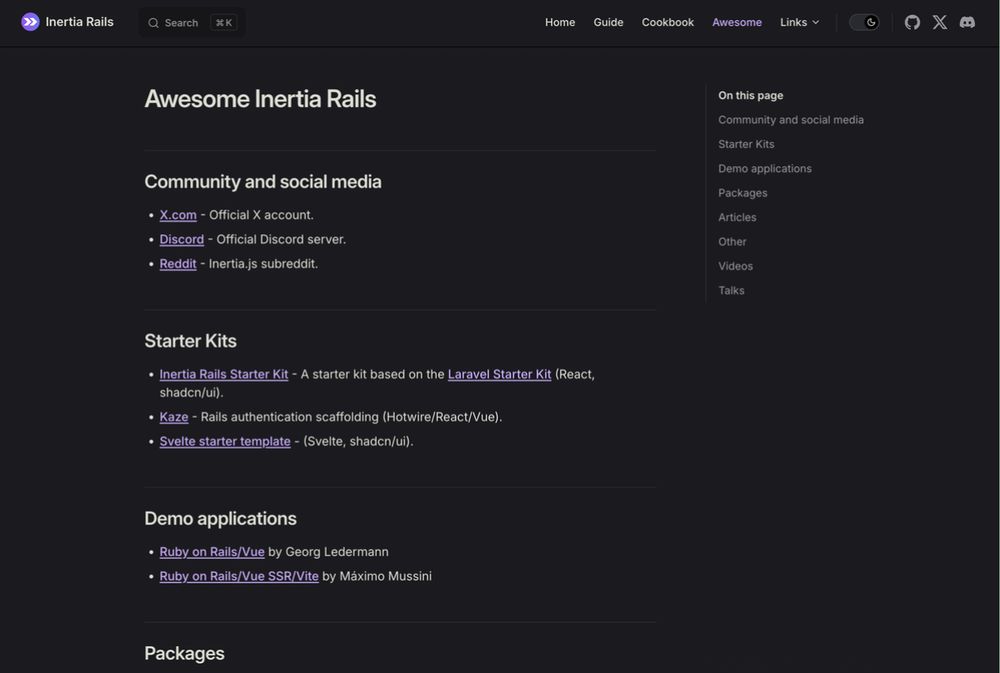Open the Discord icon in header
Viewport: 1000px width, 673px height.
967,22
